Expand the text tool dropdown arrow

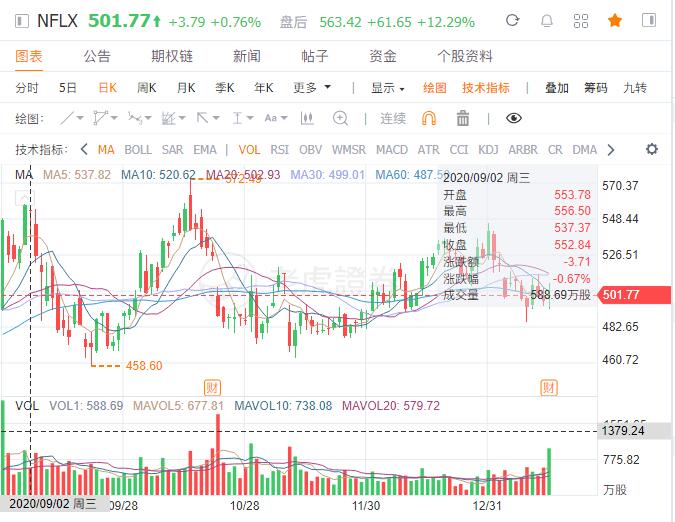click(284, 118)
